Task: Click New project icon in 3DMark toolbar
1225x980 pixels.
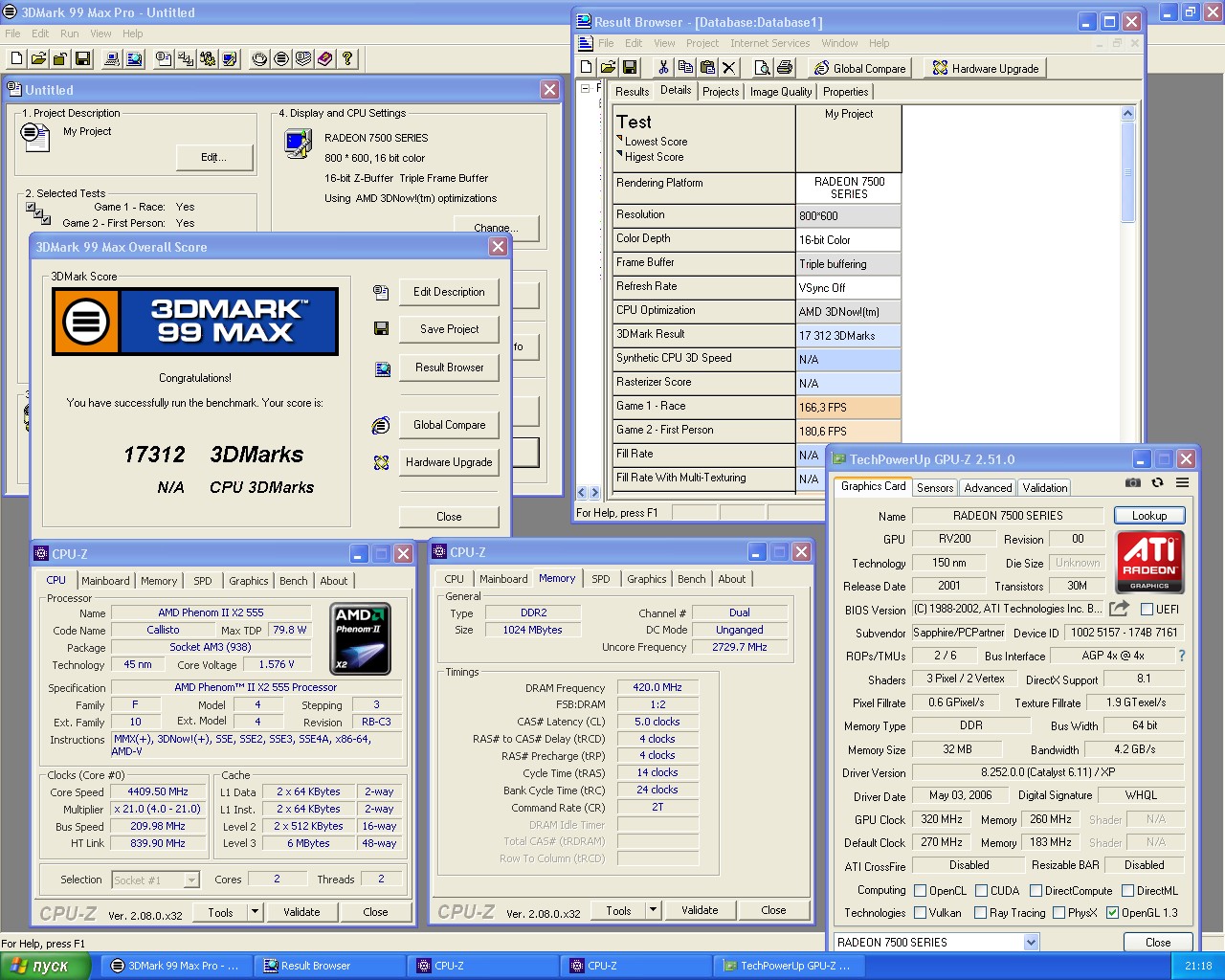Action: pos(16,59)
